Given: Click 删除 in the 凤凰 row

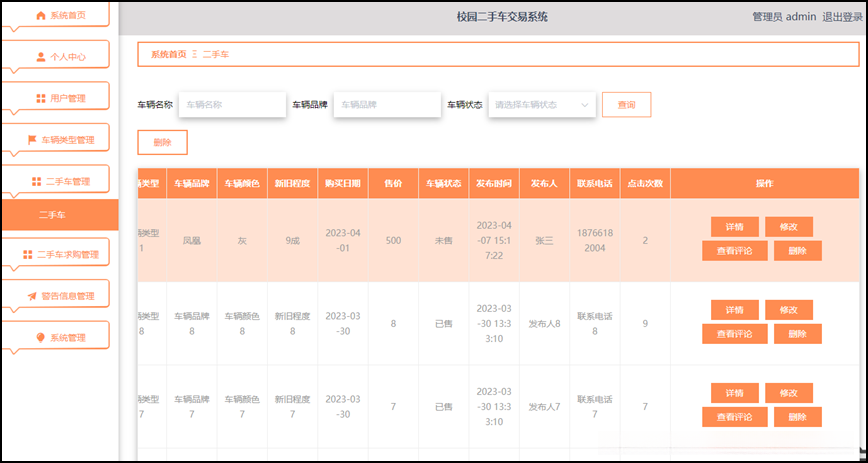Looking at the screenshot, I should 798,251.
